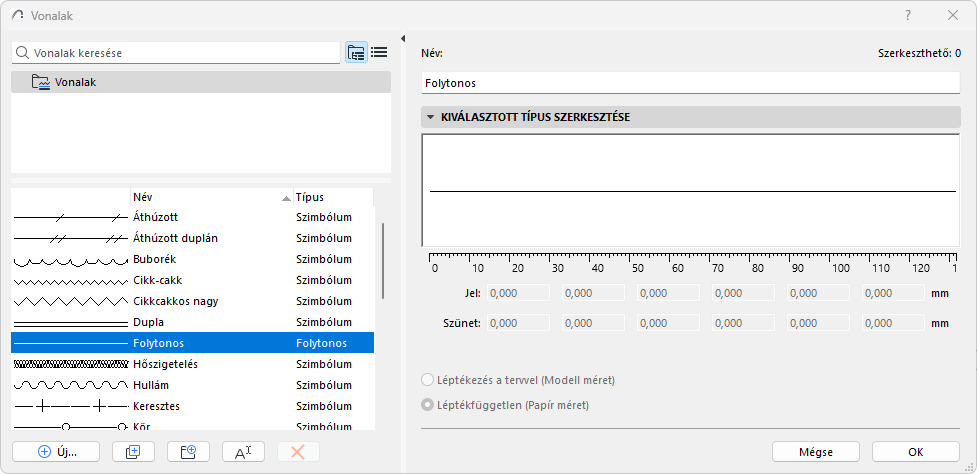Click the line preview area

point(690,191)
